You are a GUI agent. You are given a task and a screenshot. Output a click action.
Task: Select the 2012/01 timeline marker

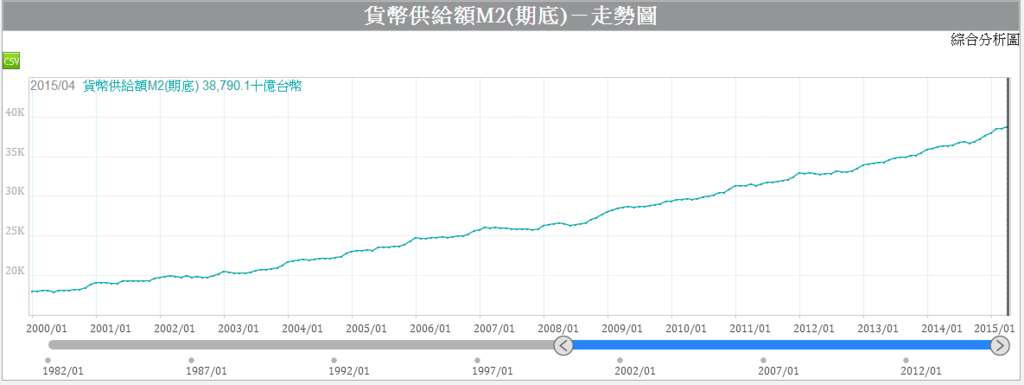point(906,360)
